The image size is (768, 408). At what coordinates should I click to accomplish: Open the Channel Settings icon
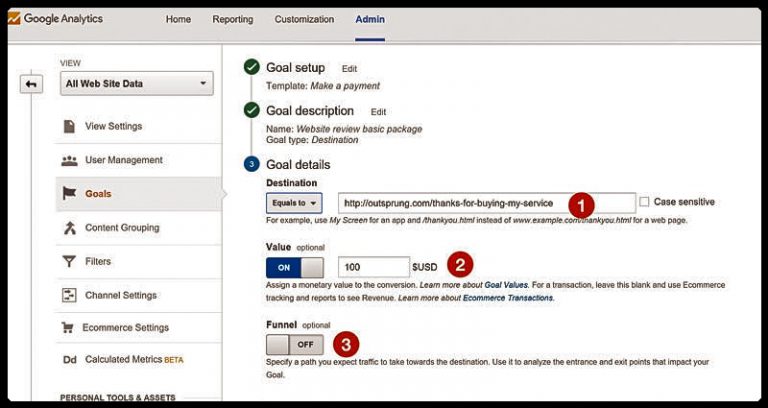(69, 295)
